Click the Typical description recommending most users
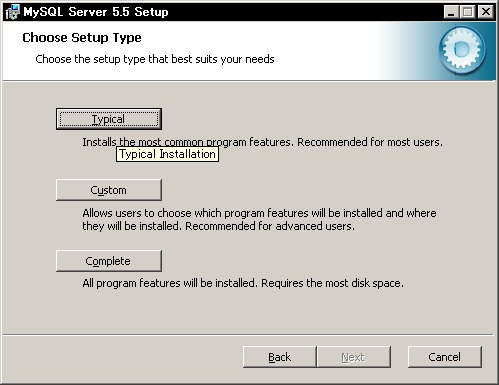 263,142
